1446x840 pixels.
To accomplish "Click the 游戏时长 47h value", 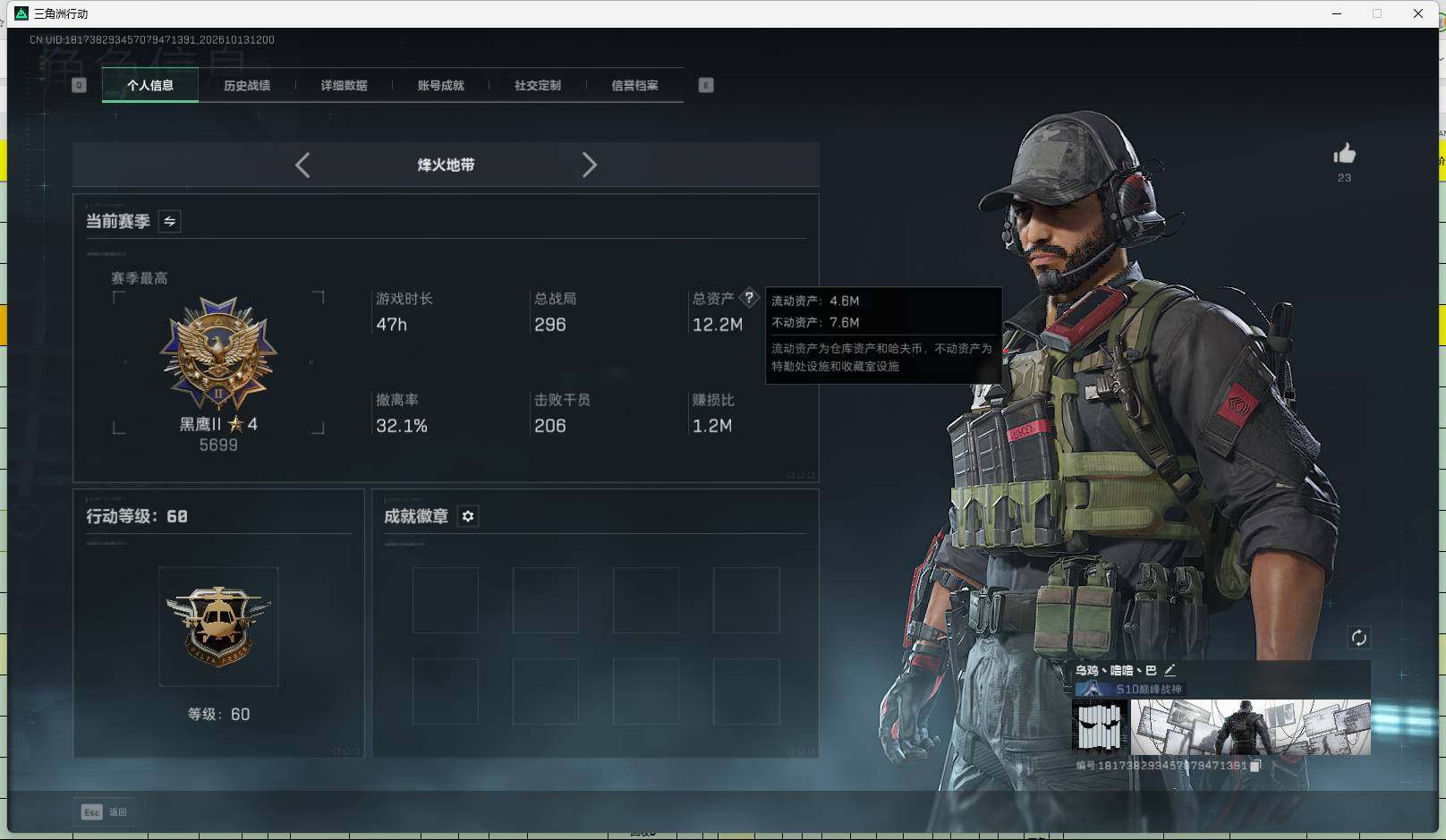I will coord(391,325).
